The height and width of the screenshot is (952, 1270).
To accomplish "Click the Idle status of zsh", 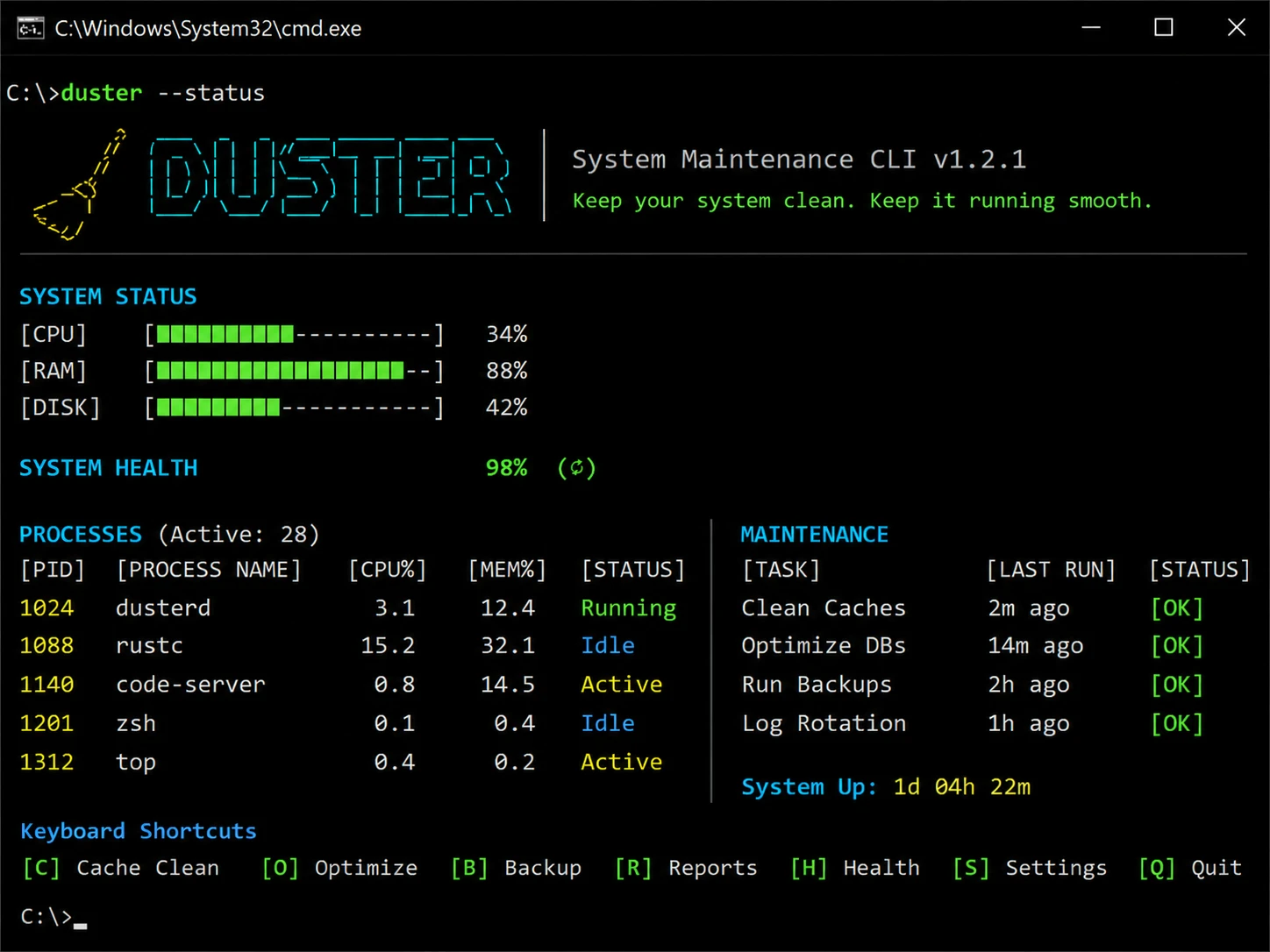I will pyautogui.click(x=608, y=723).
